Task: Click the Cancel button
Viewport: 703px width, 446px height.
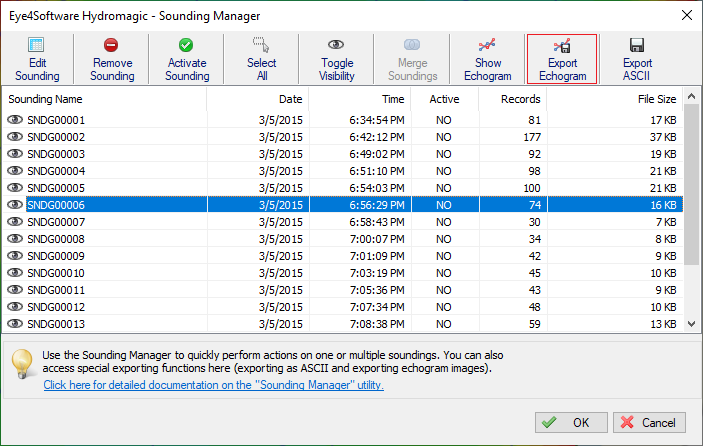Action: coord(649,422)
